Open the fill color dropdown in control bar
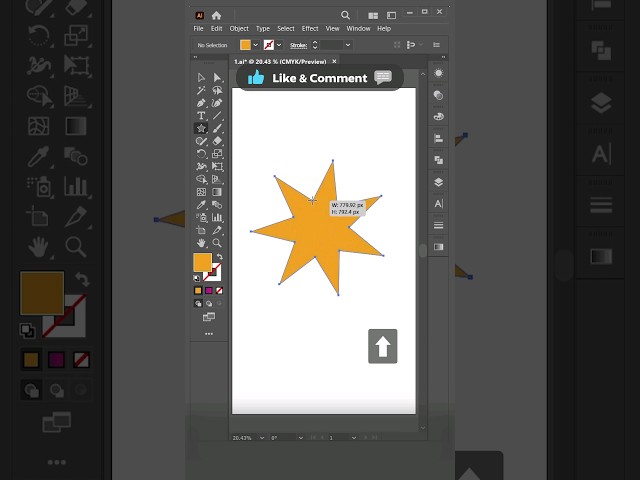Screen dimensions: 640x480 256,45
